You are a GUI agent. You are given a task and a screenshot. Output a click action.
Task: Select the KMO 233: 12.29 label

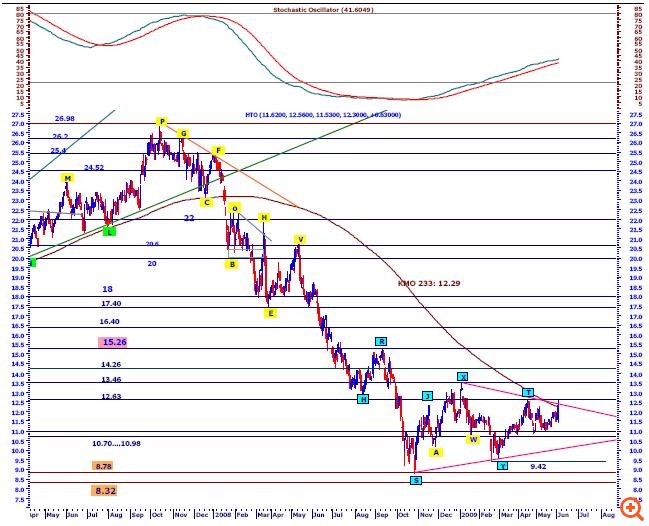click(x=429, y=283)
